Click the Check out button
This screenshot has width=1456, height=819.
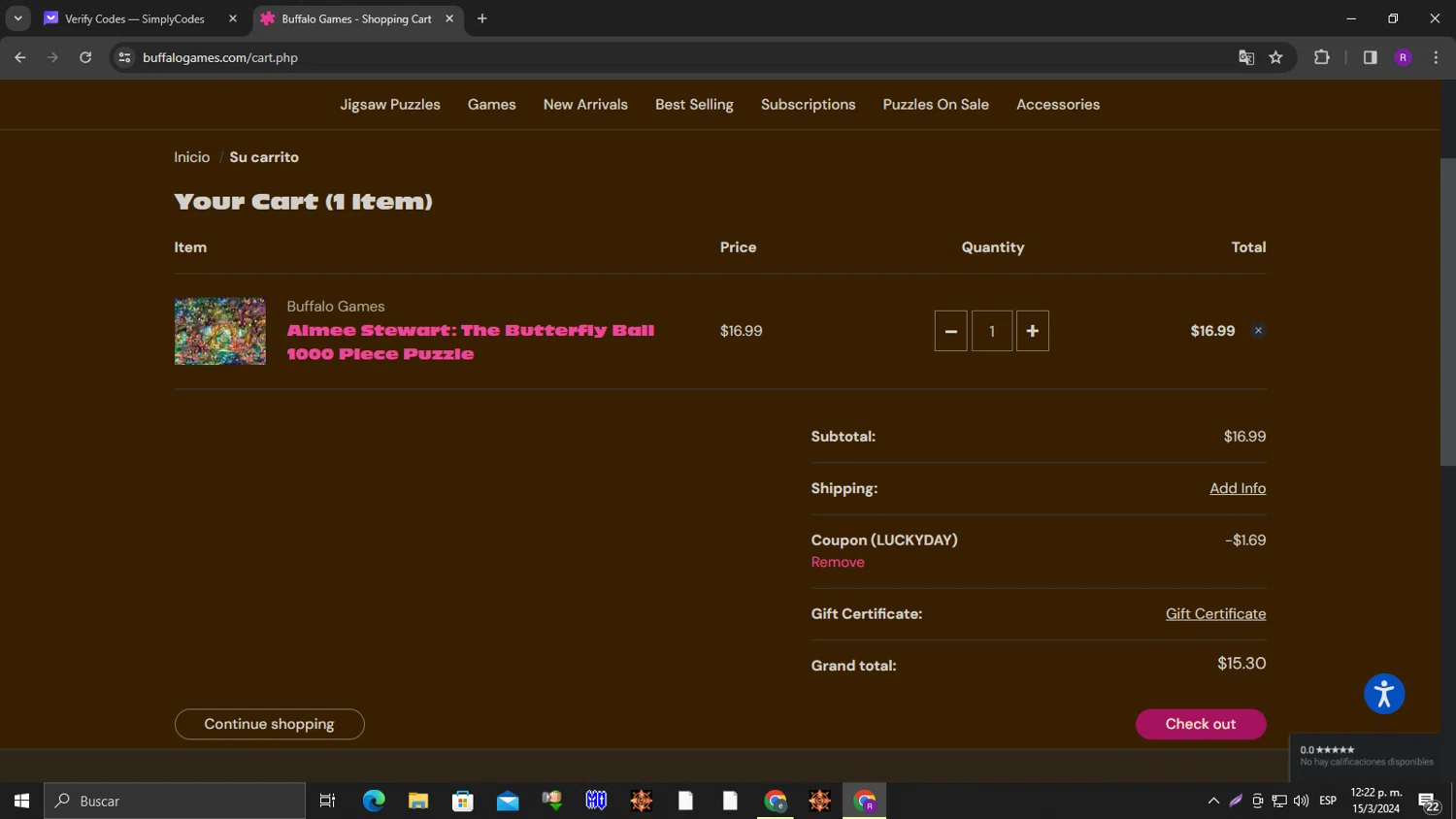[x=1201, y=724]
